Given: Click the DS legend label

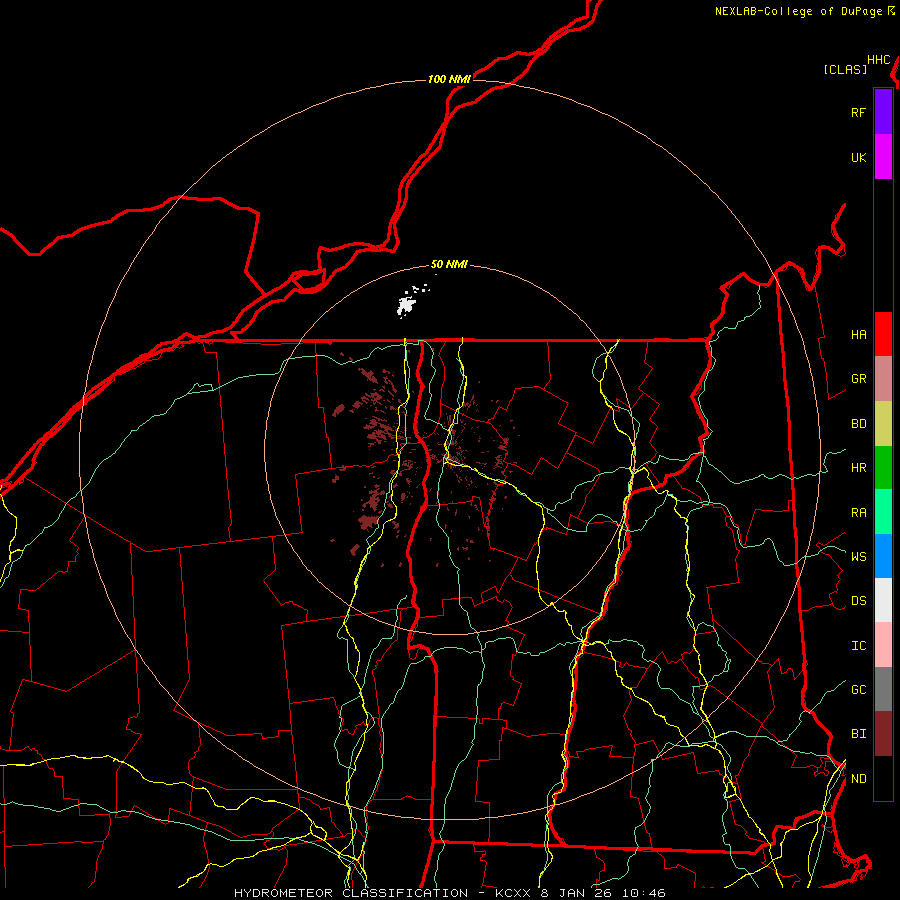Looking at the screenshot, I should 858,601.
